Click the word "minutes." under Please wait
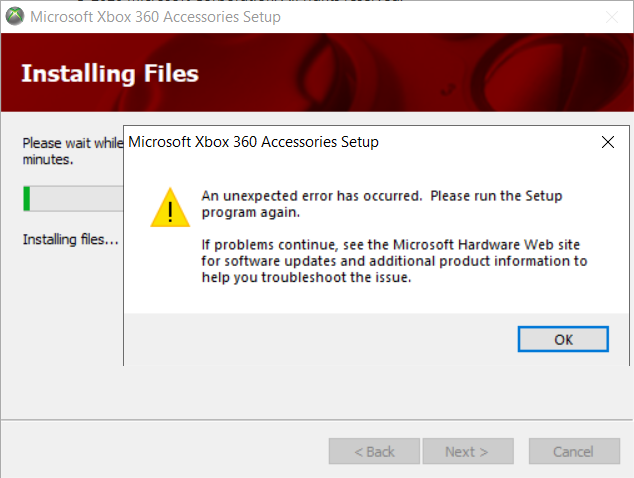This screenshot has width=634, height=478. 48,160
